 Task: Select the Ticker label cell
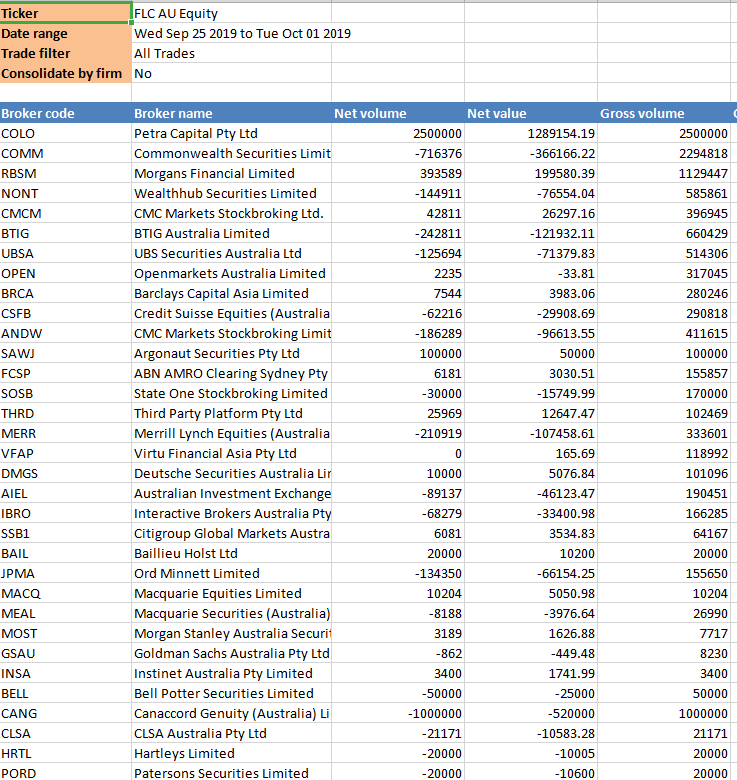coord(65,13)
